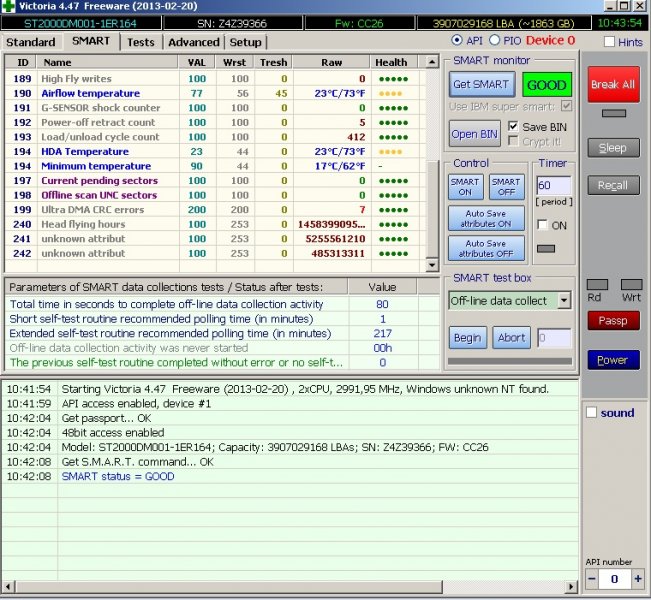Enable the sound checkbox
This screenshot has height=600, width=651.
[591, 412]
